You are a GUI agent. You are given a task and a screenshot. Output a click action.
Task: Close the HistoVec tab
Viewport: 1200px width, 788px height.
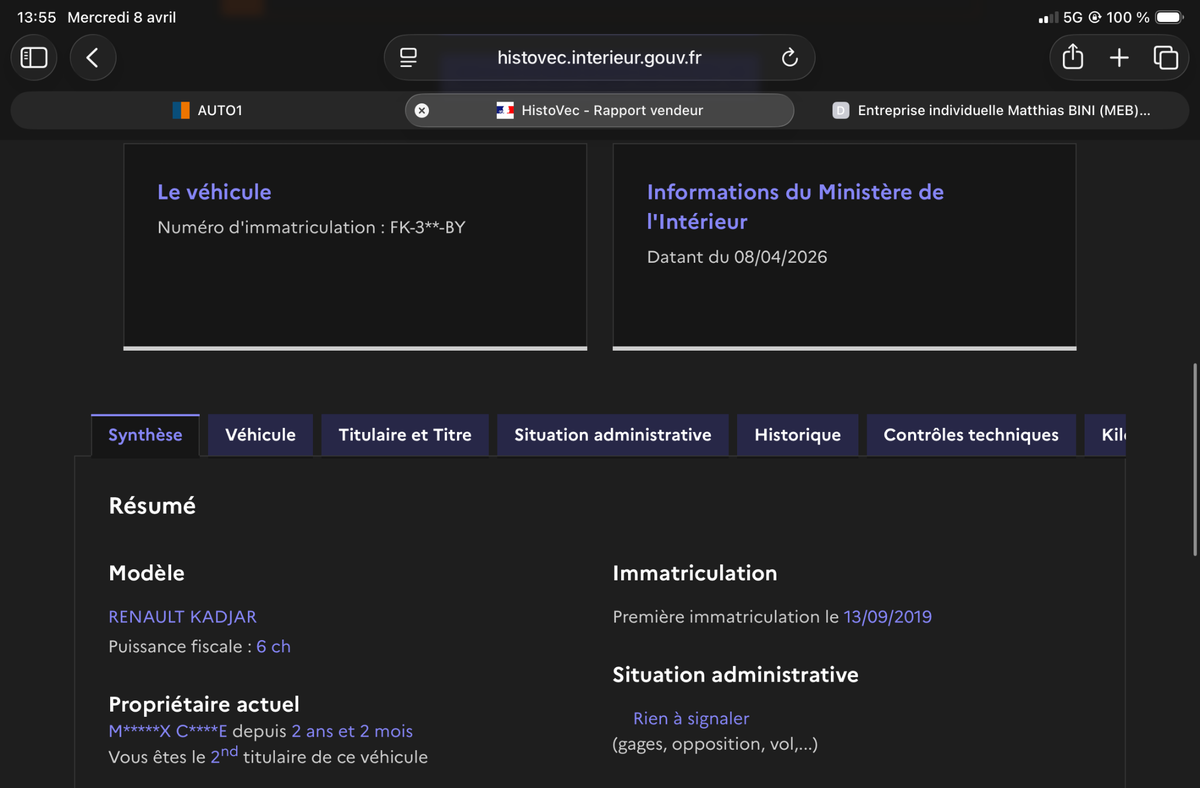422,110
